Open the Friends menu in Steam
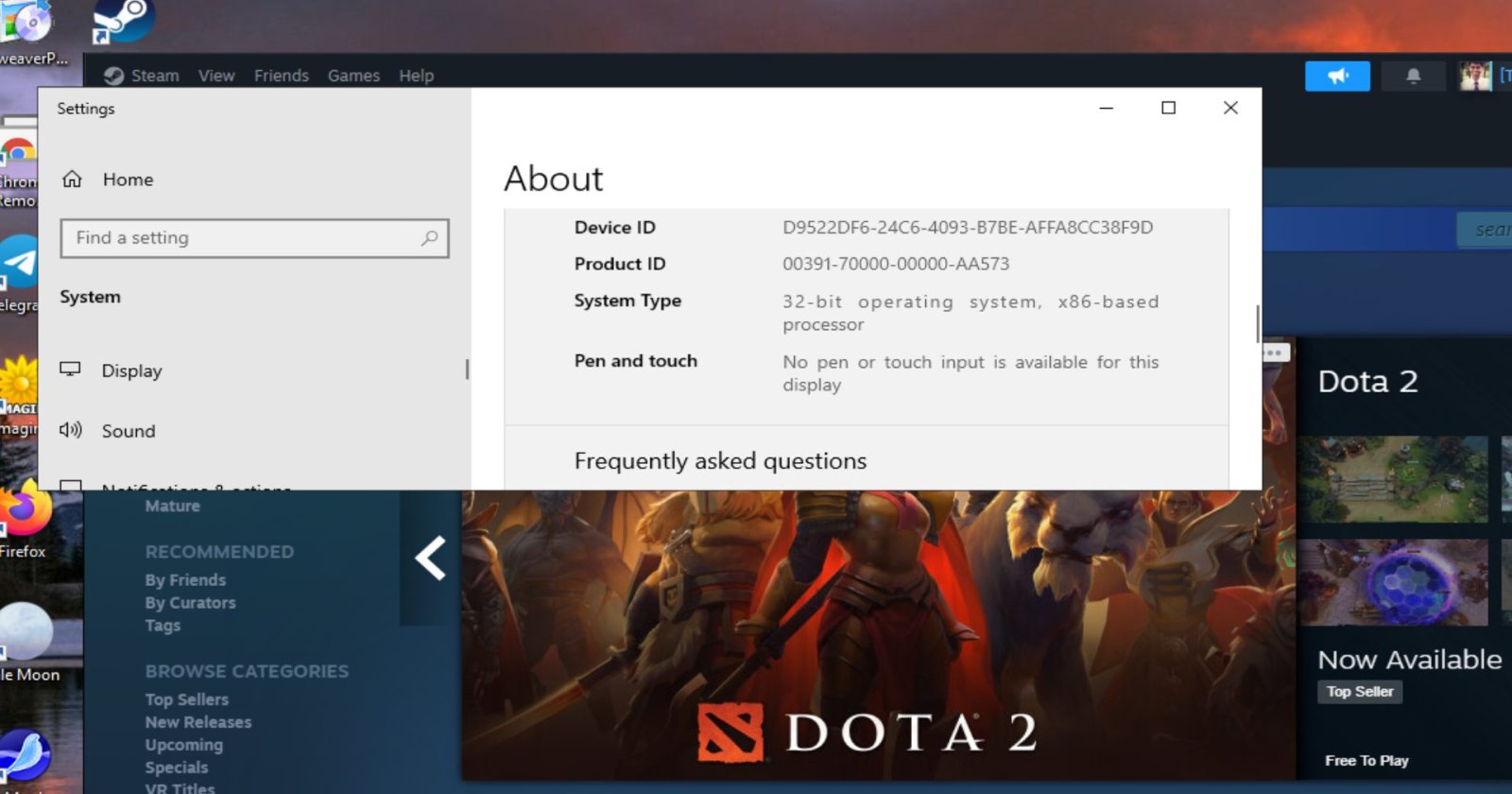The width and height of the screenshot is (1512, 794). point(281,76)
